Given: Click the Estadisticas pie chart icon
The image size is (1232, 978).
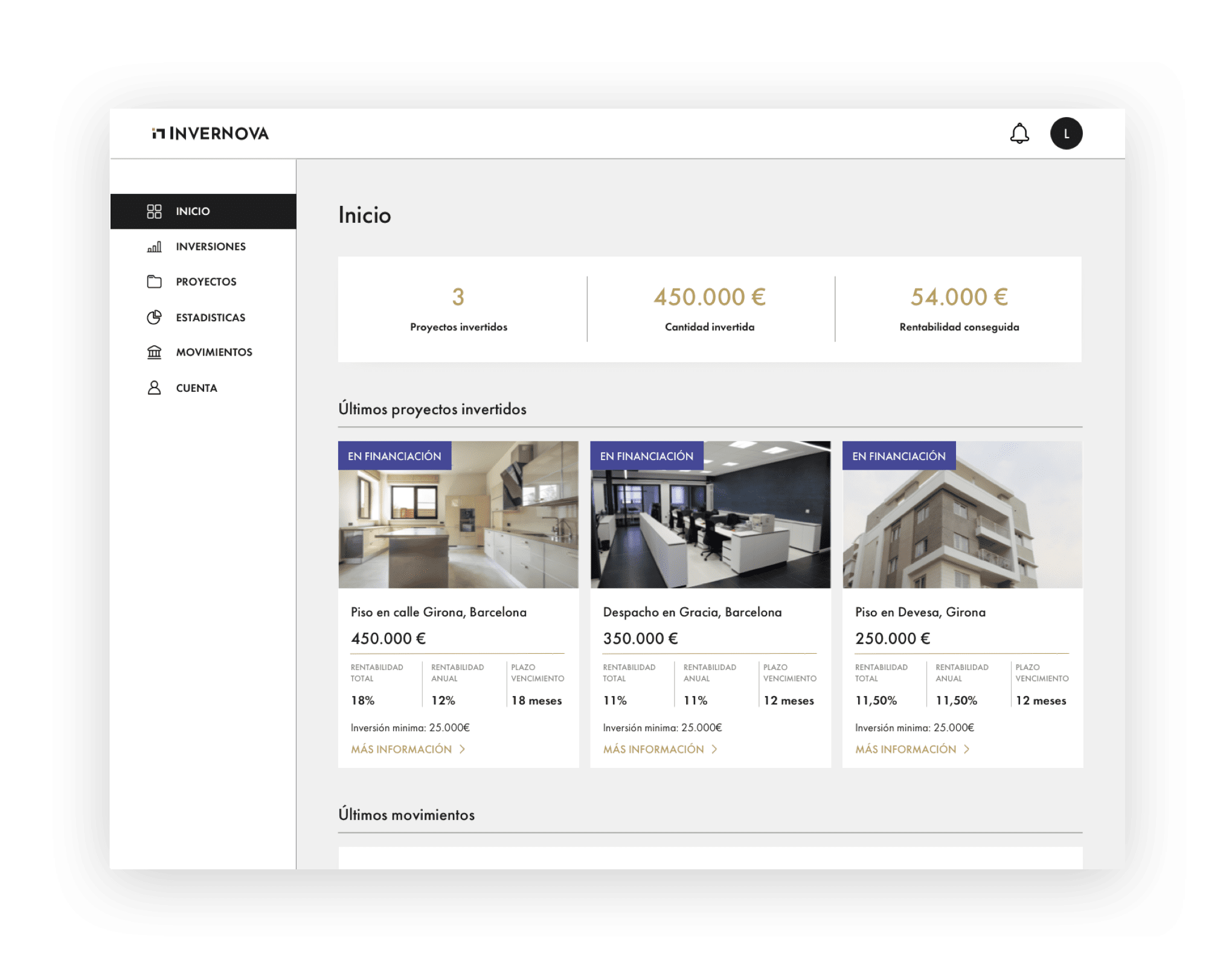Looking at the screenshot, I should [x=154, y=318].
